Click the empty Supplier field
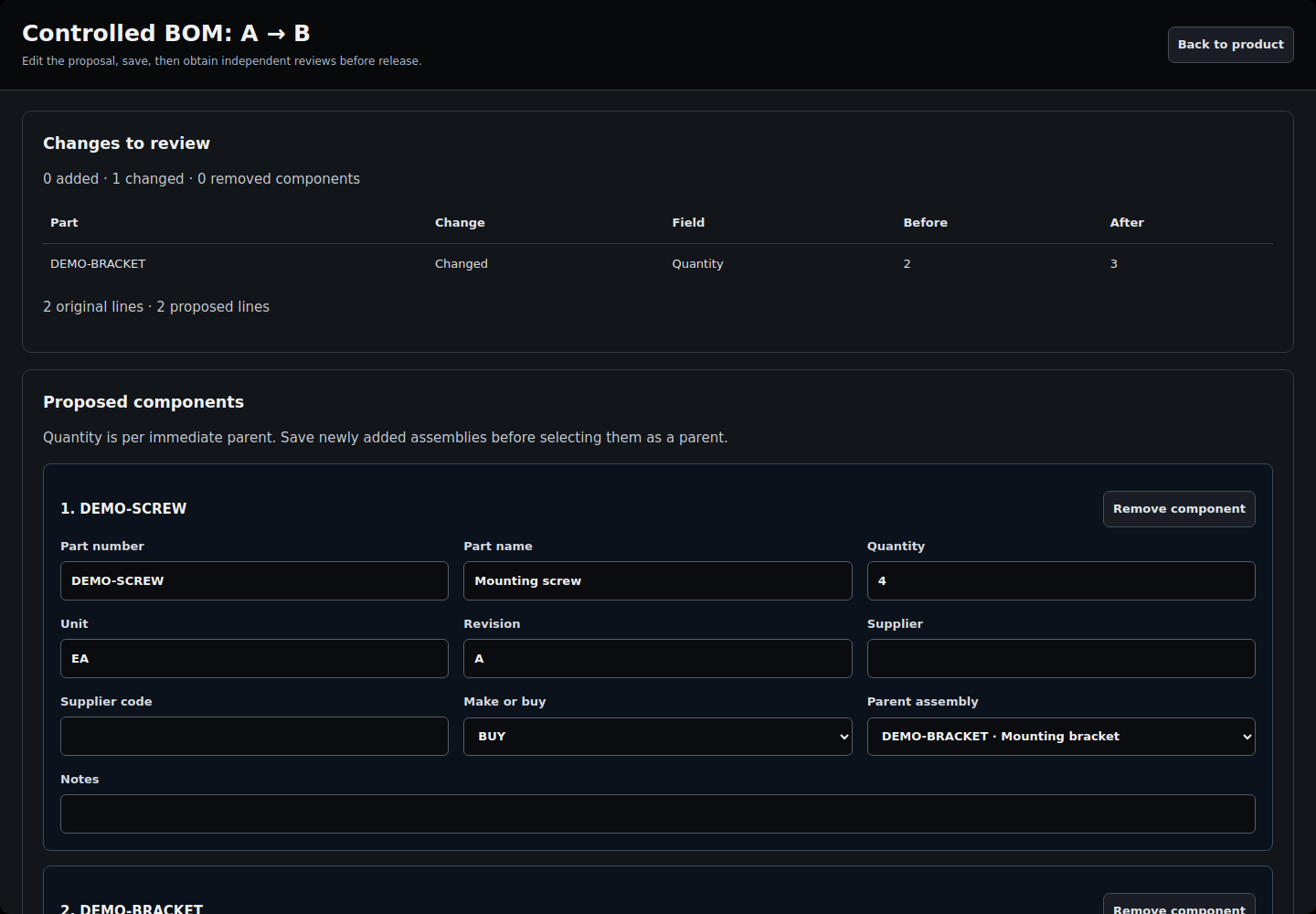The width and height of the screenshot is (1316, 914). tap(1060, 659)
